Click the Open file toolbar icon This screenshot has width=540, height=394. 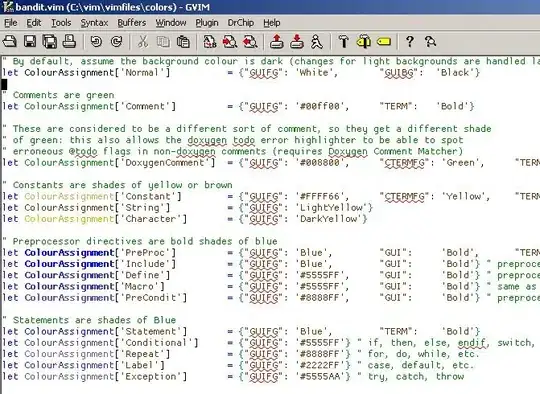point(10,42)
